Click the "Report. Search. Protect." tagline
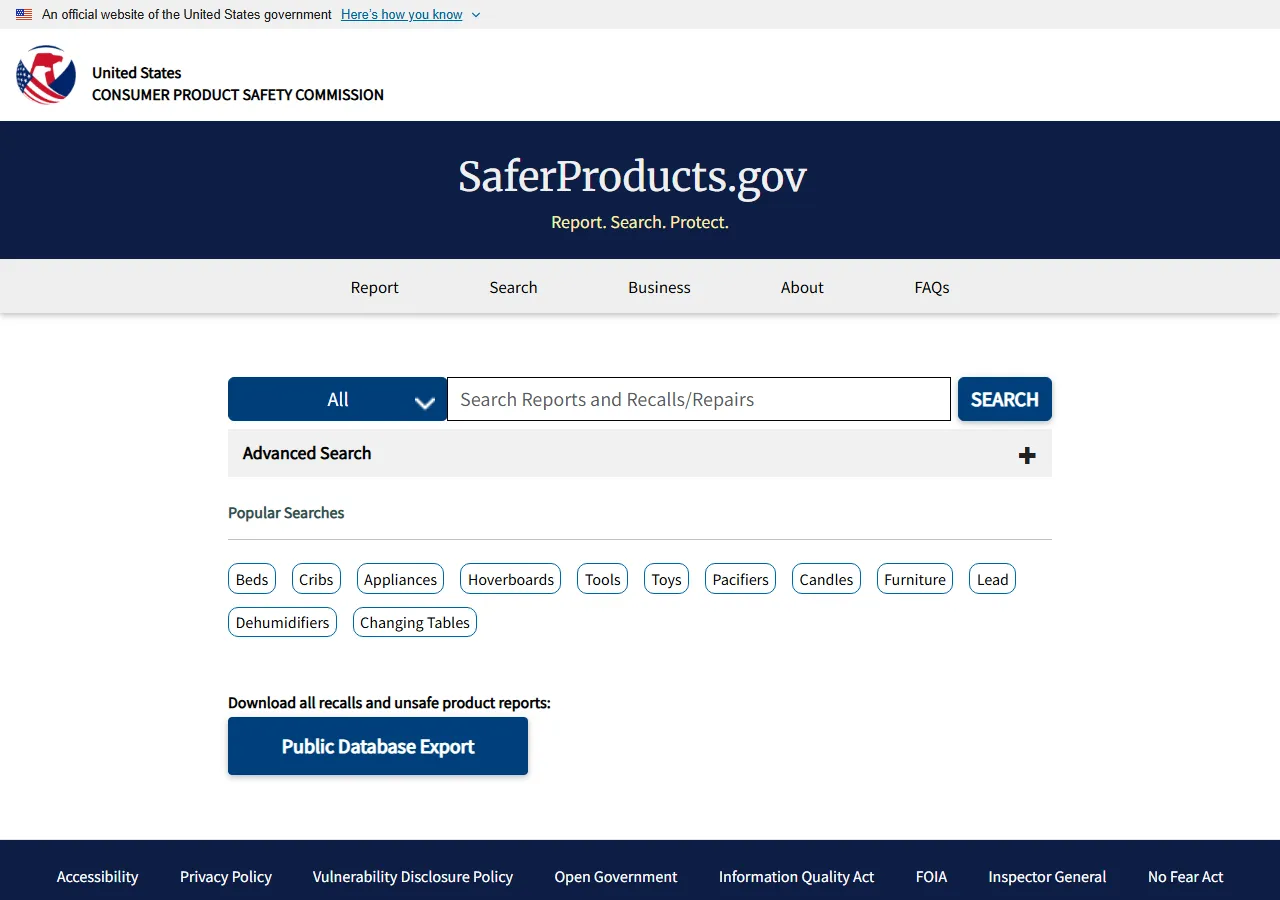This screenshot has width=1280, height=900. 640,222
